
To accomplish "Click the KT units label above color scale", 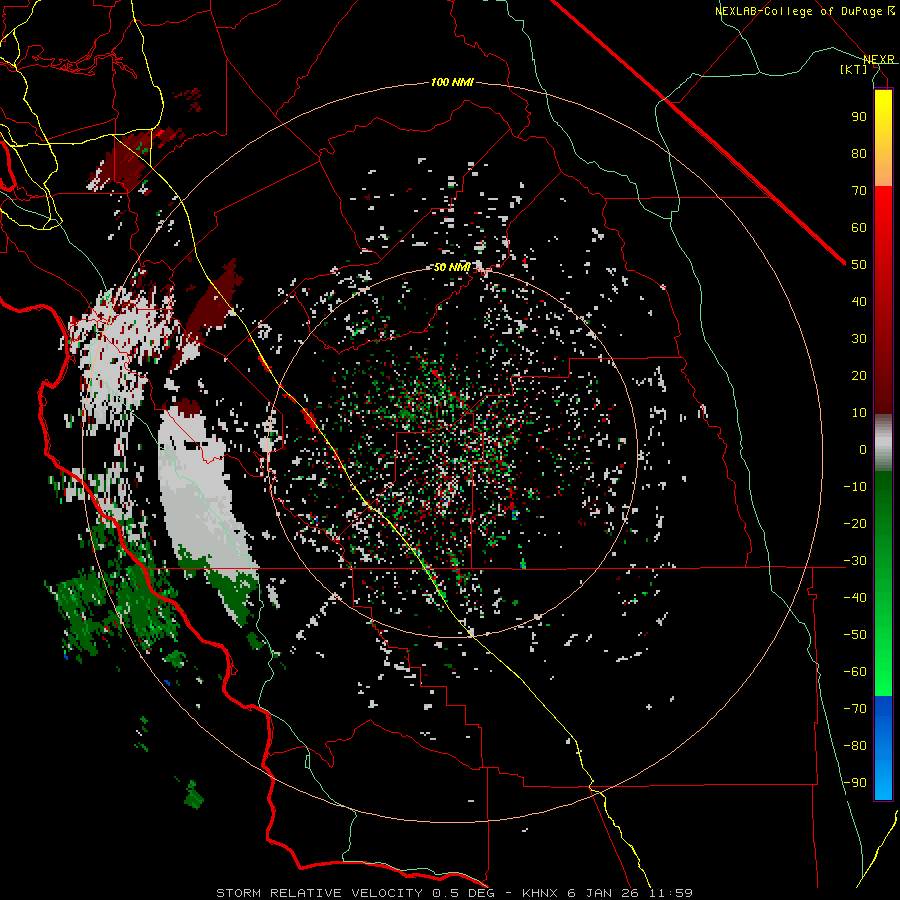I will (x=854, y=69).
